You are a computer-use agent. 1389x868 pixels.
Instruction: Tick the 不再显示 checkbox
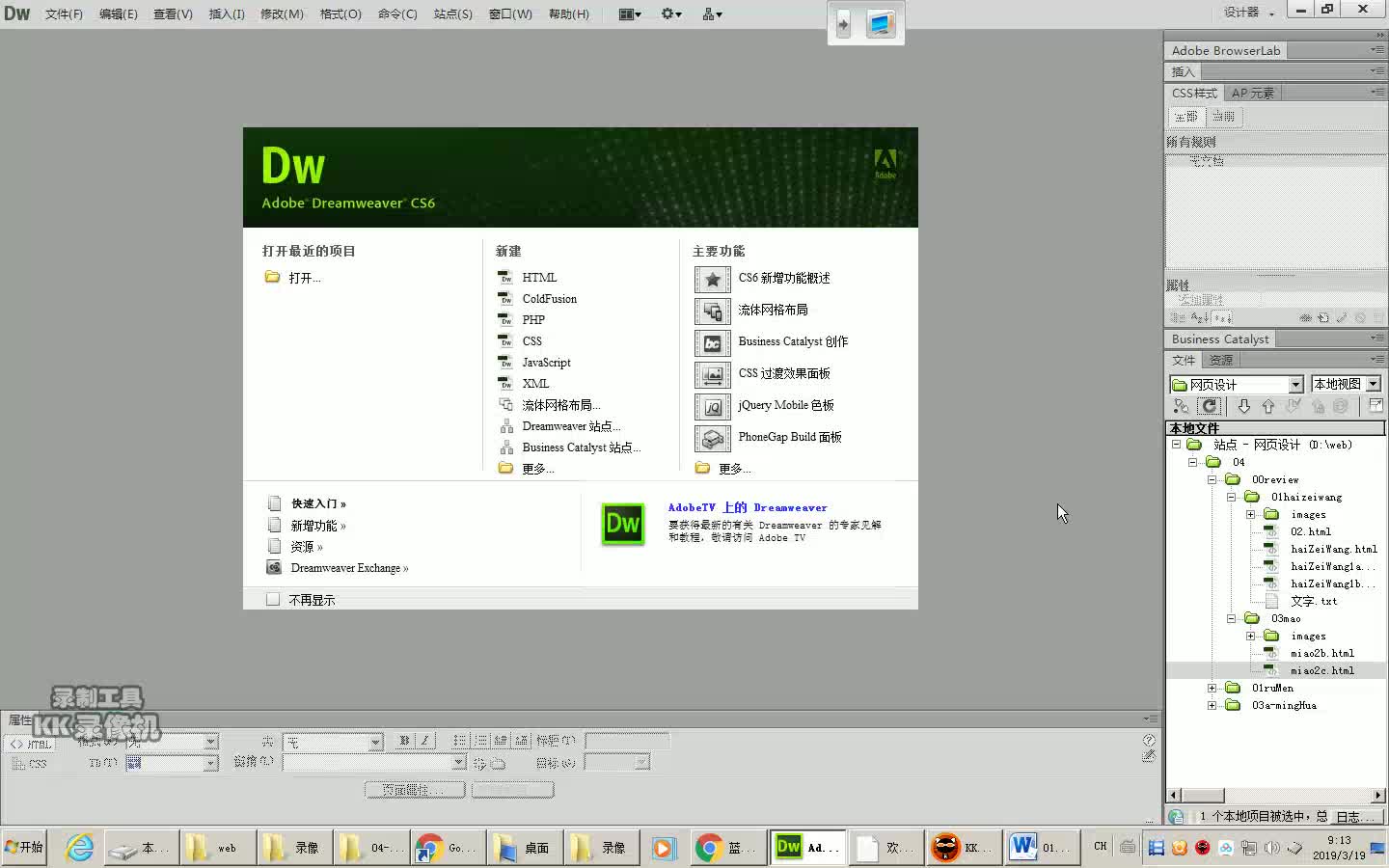pos(273,600)
